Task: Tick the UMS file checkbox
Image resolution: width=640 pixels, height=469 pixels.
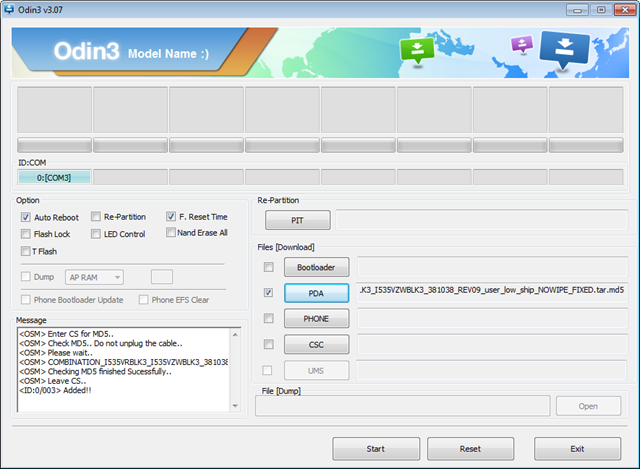Action: 267,370
